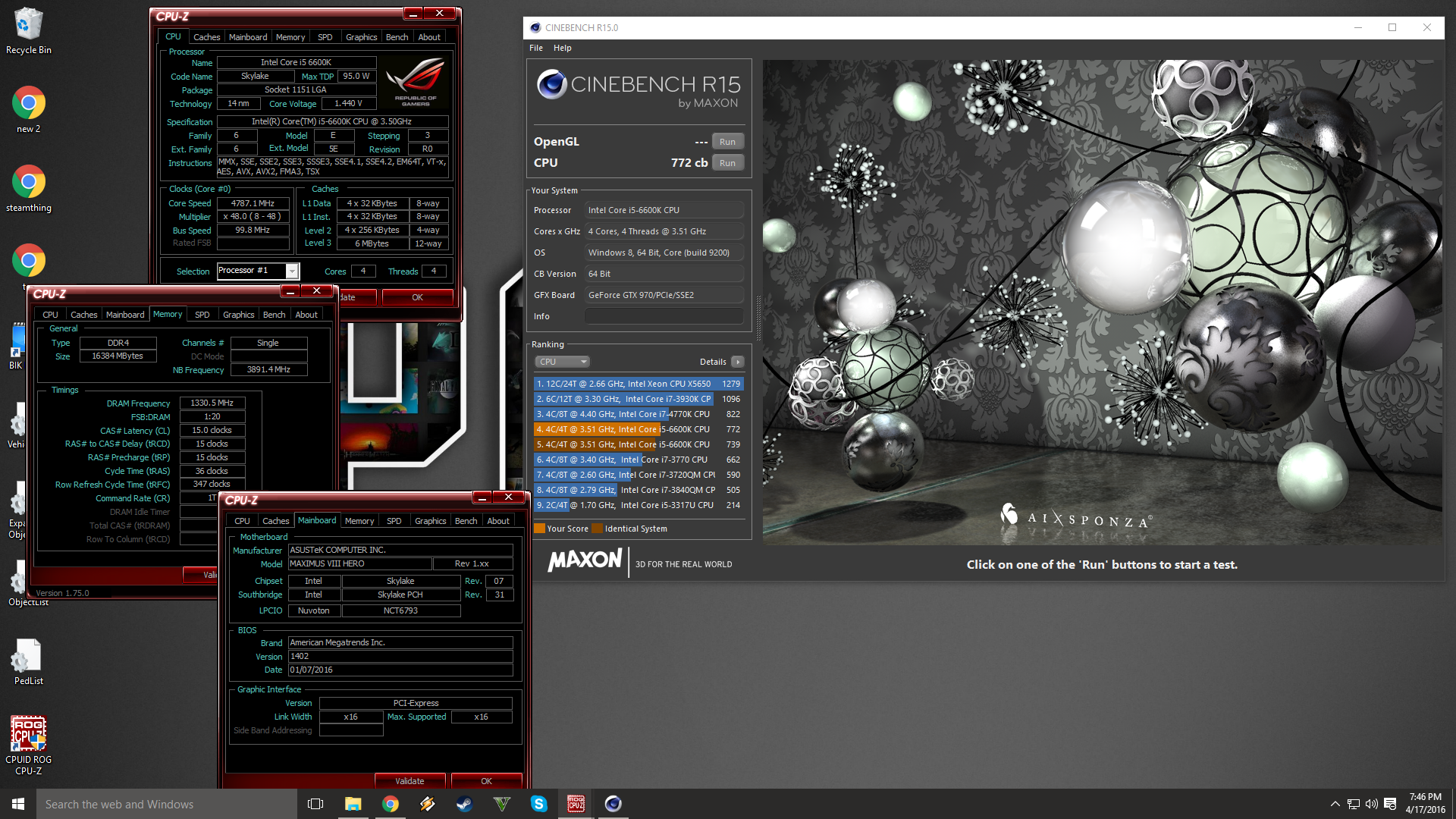The height and width of the screenshot is (819, 1456).
Task: Open Steam from the taskbar
Action: tap(464, 804)
